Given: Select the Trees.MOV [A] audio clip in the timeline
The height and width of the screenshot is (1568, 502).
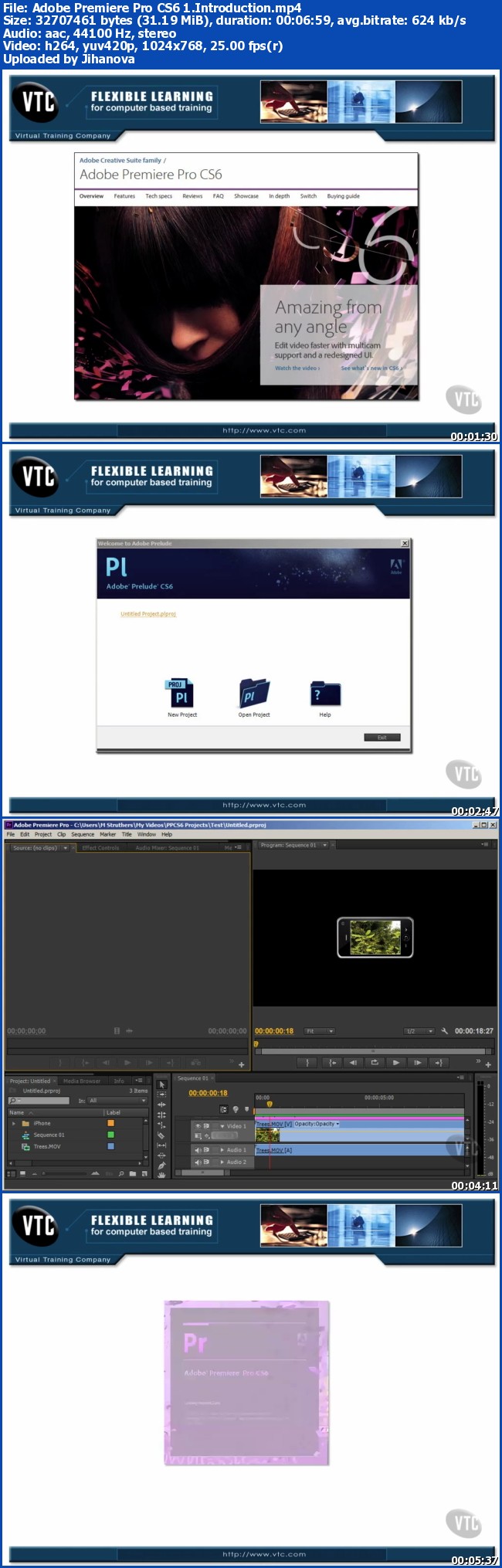Looking at the screenshot, I should click(x=360, y=1150).
